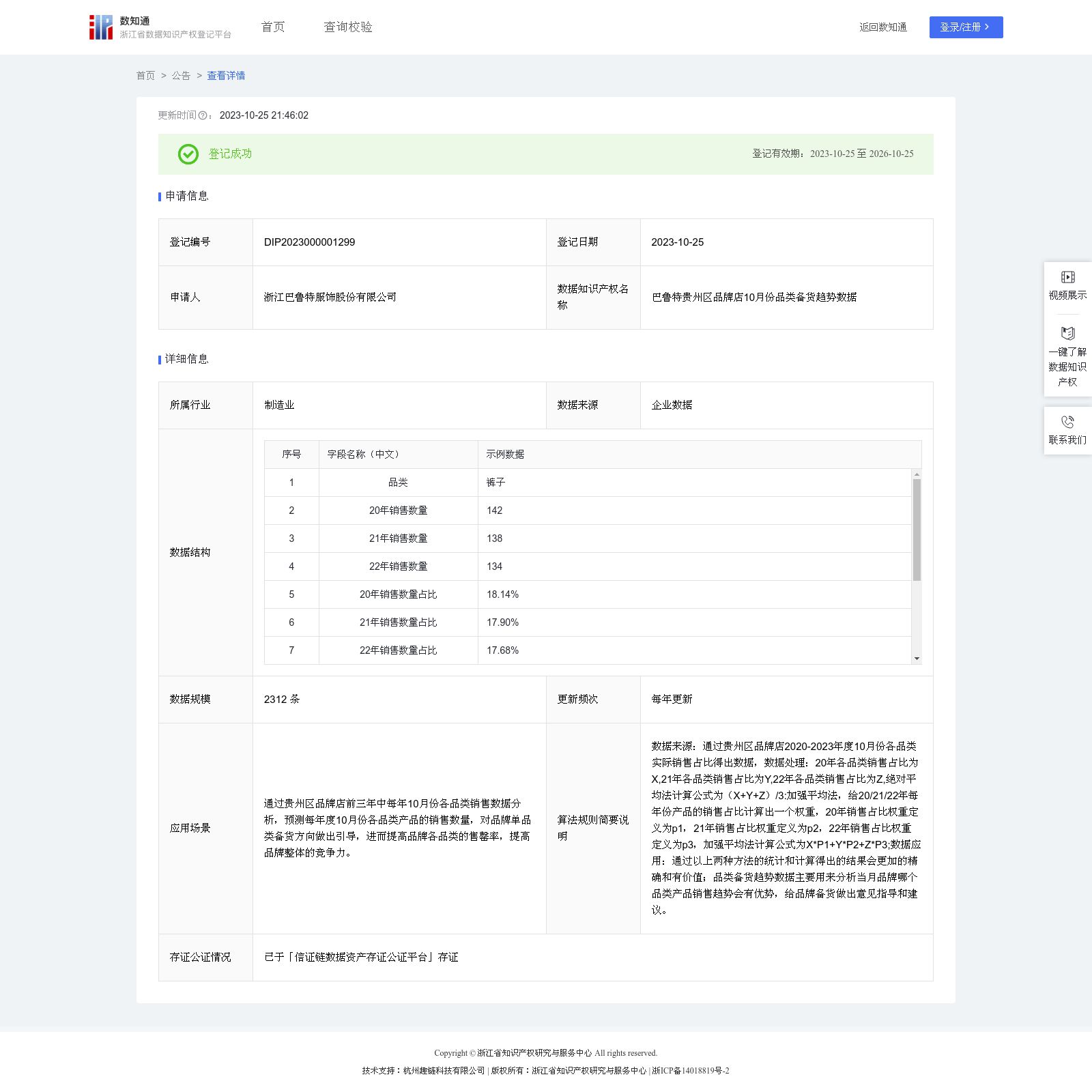The width and height of the screenshot is (1092, 1092).
Task: Navigate to 首页 in the breadcrumb
Action: click(x=145, y=76)
